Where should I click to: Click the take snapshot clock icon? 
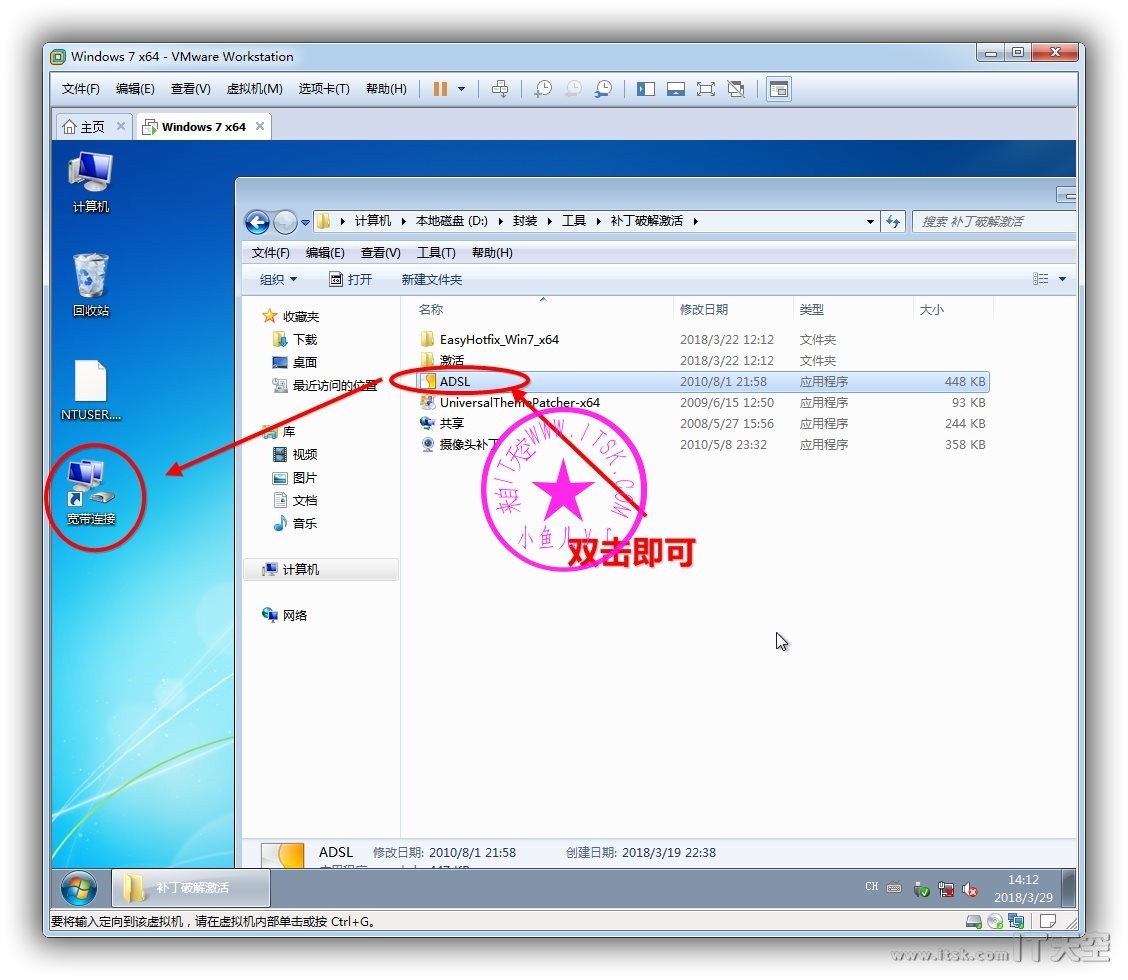542,89
